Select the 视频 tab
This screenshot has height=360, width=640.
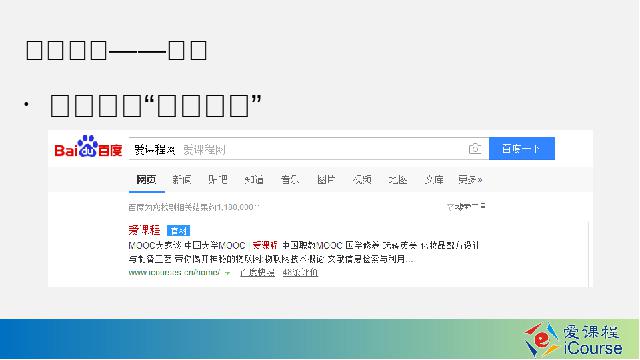tap(362, 180)
